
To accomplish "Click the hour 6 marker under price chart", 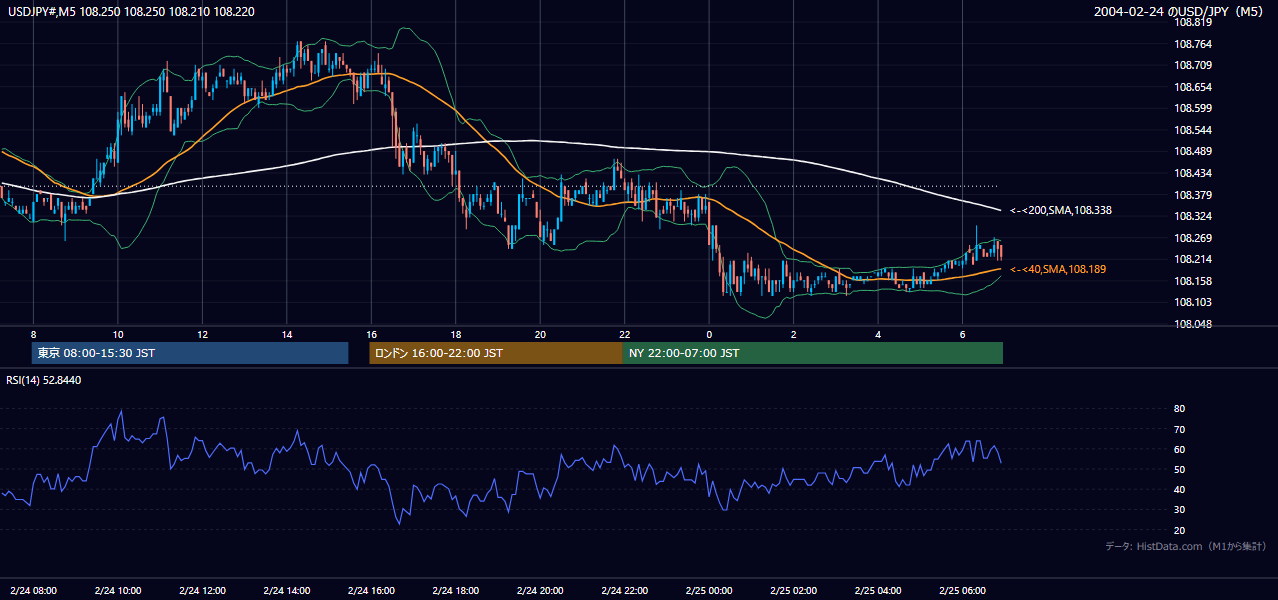I will click(963, 334).
